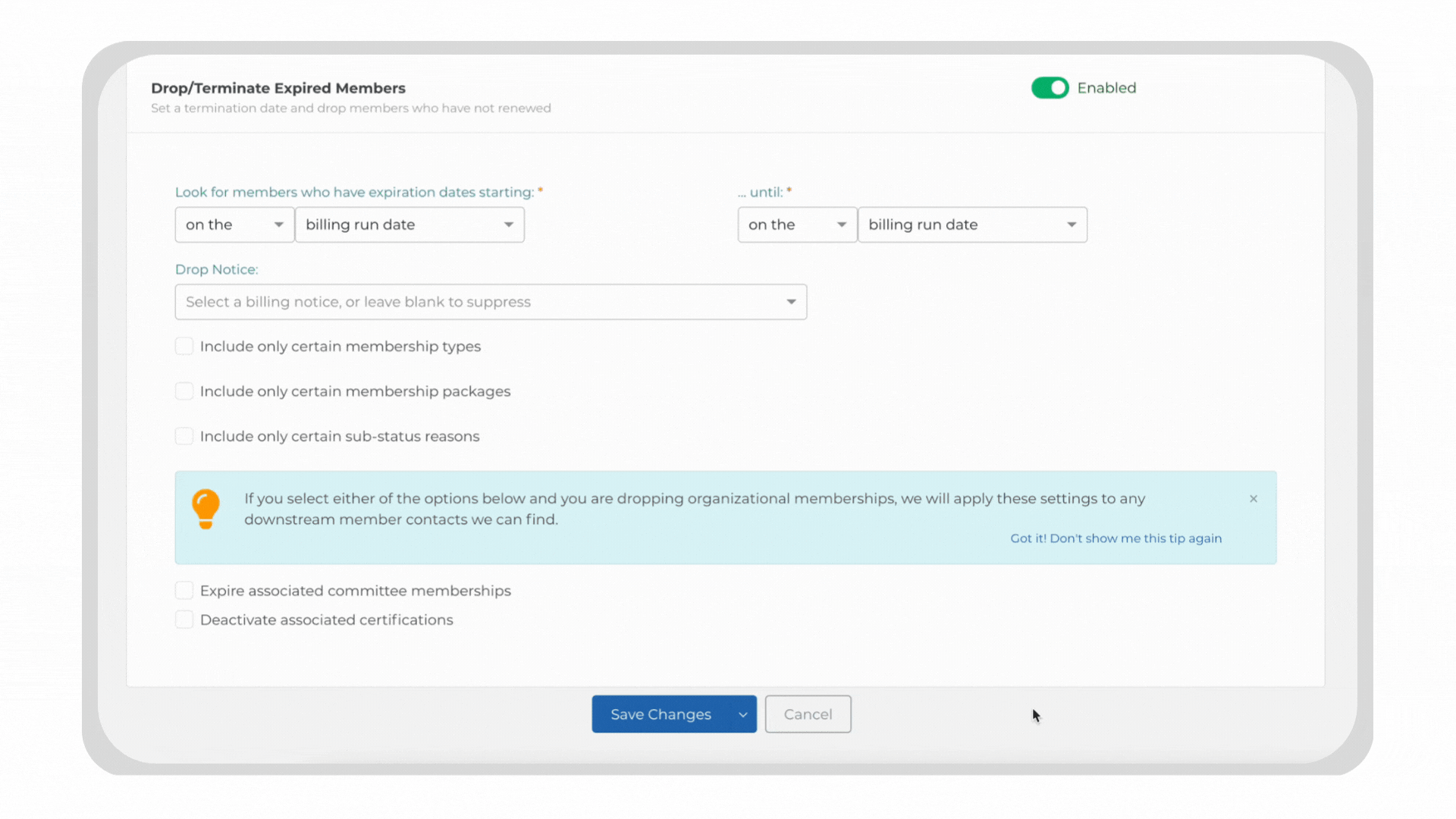The height and width of the screenshot is (819, 1456).
Task: Open the Save Changes dropdown arrow
Action: [x=742, y=714]
